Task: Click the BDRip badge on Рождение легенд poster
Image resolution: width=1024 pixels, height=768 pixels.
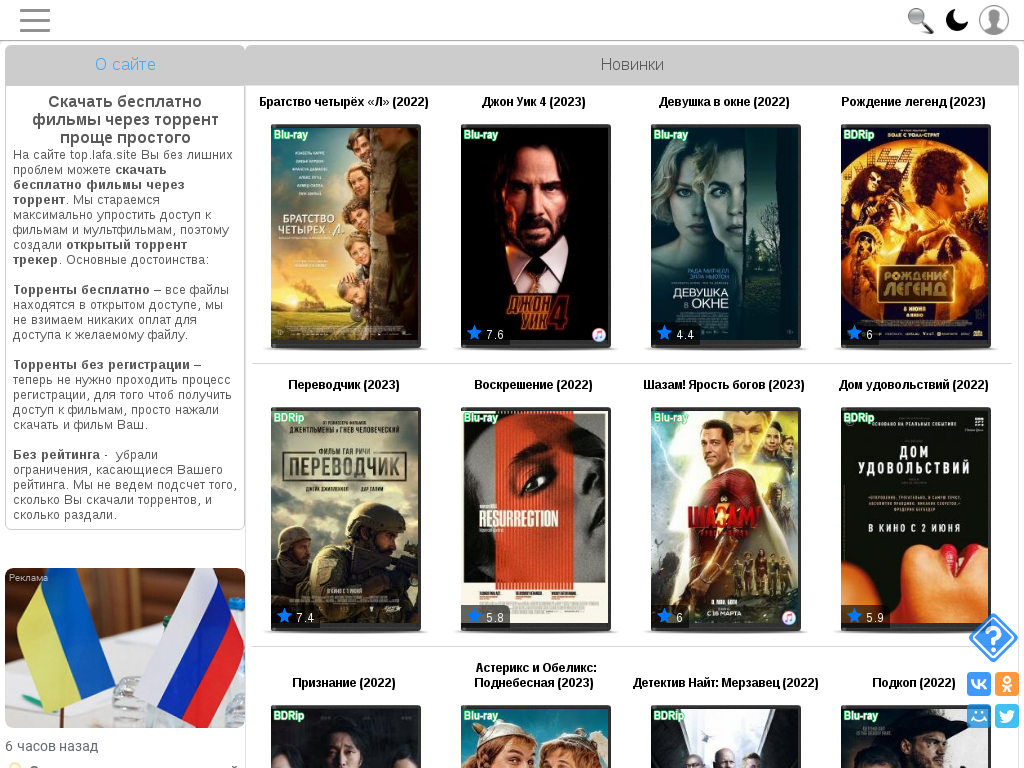Action: (x=859, y=135)
